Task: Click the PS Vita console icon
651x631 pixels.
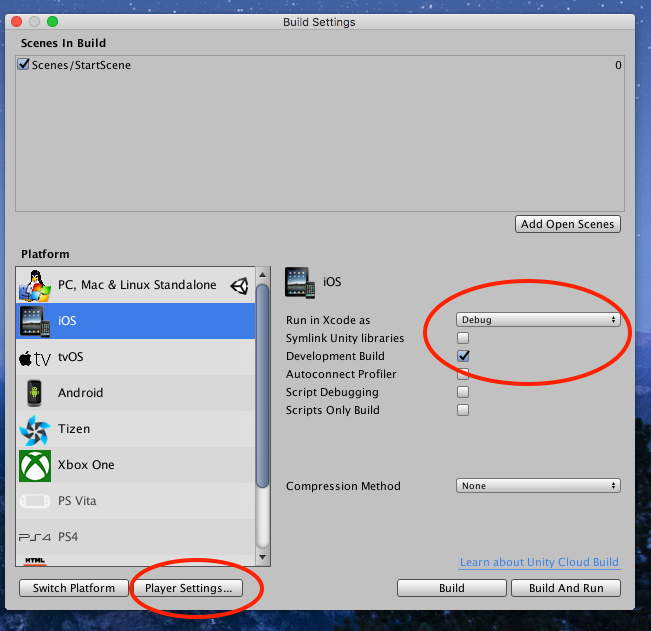Action: click(35, 501)
